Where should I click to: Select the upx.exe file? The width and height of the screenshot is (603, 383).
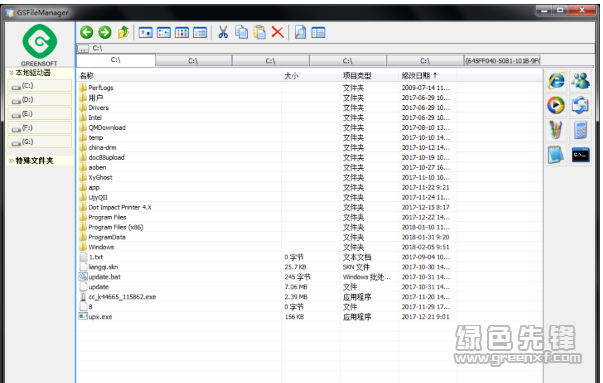pyautogui.click(x=100, y=317)
